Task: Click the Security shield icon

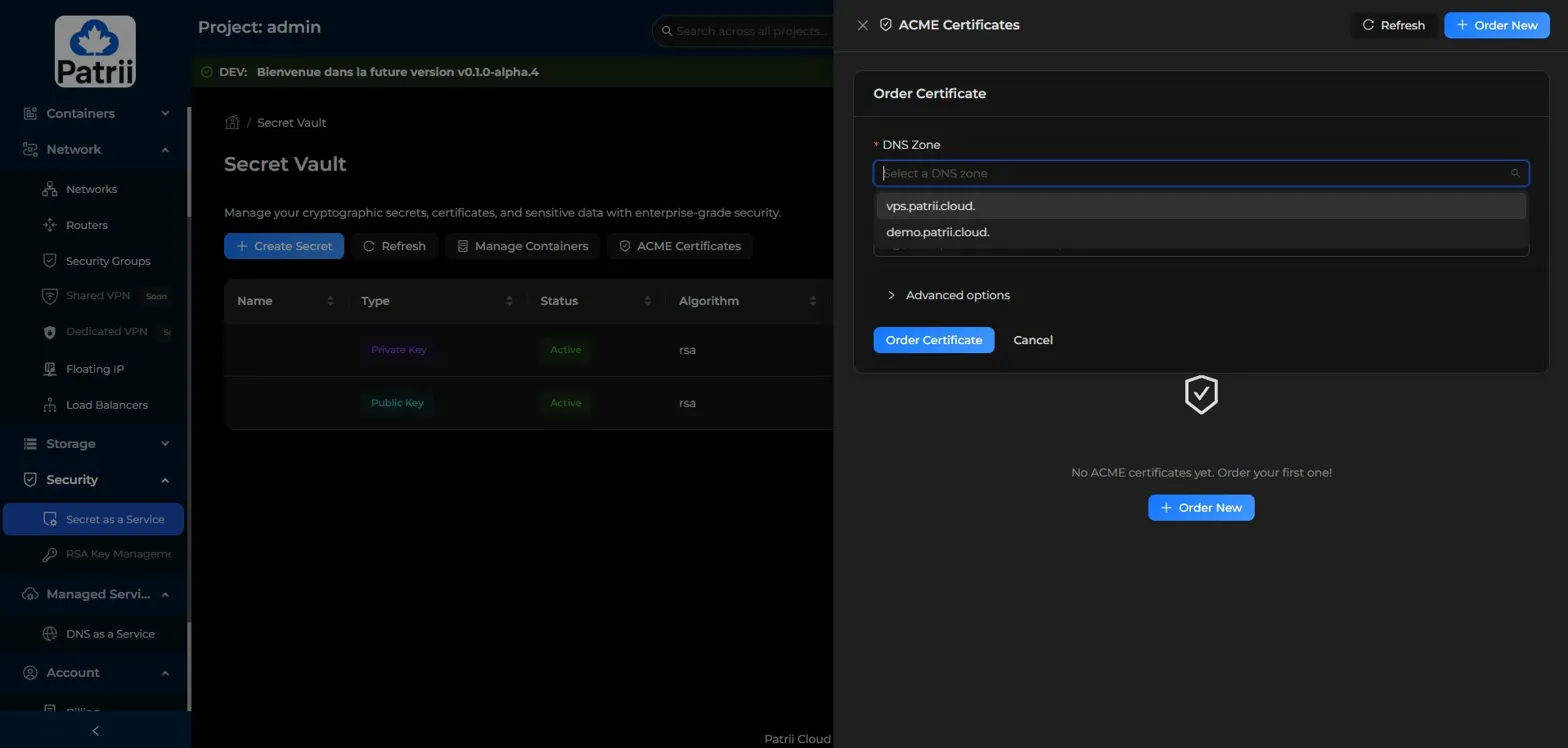Action: 30,479
